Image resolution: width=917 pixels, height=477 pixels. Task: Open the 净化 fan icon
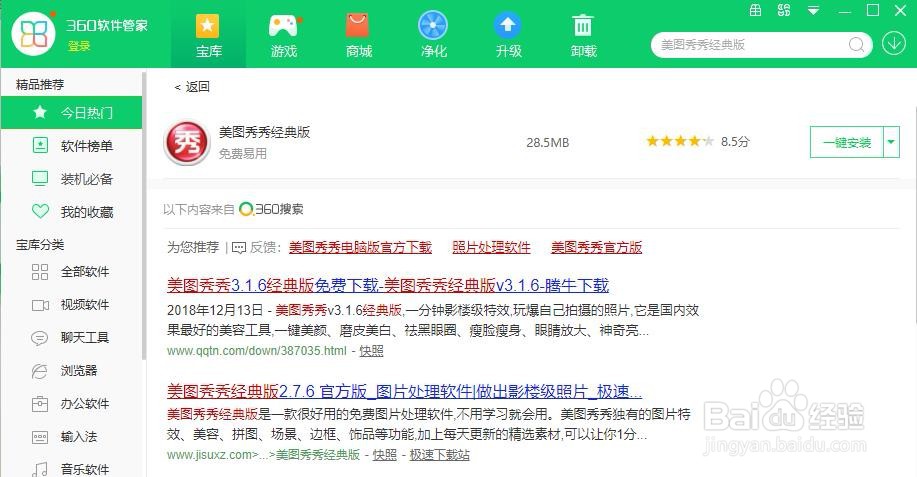433,26
